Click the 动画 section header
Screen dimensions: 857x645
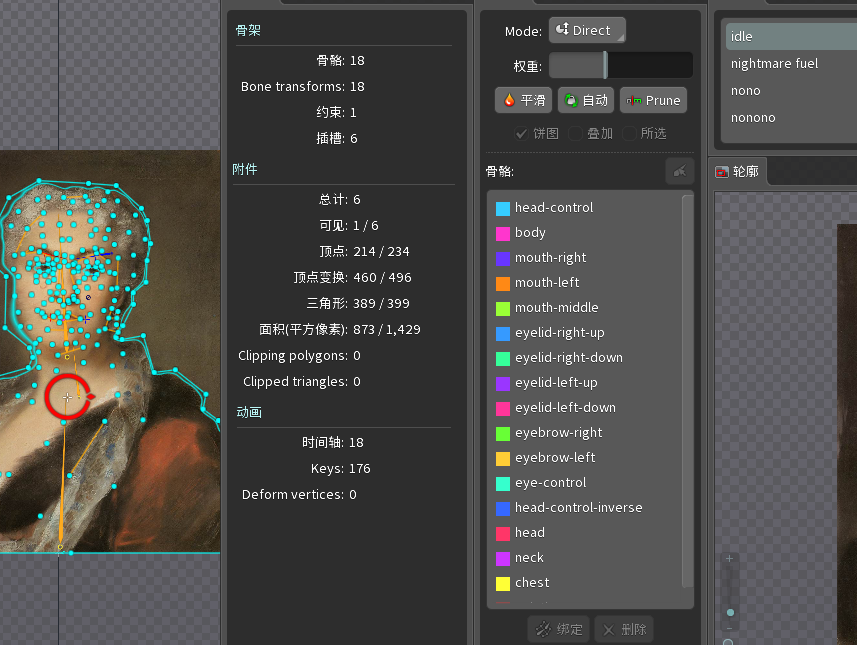tap(249, 412)
